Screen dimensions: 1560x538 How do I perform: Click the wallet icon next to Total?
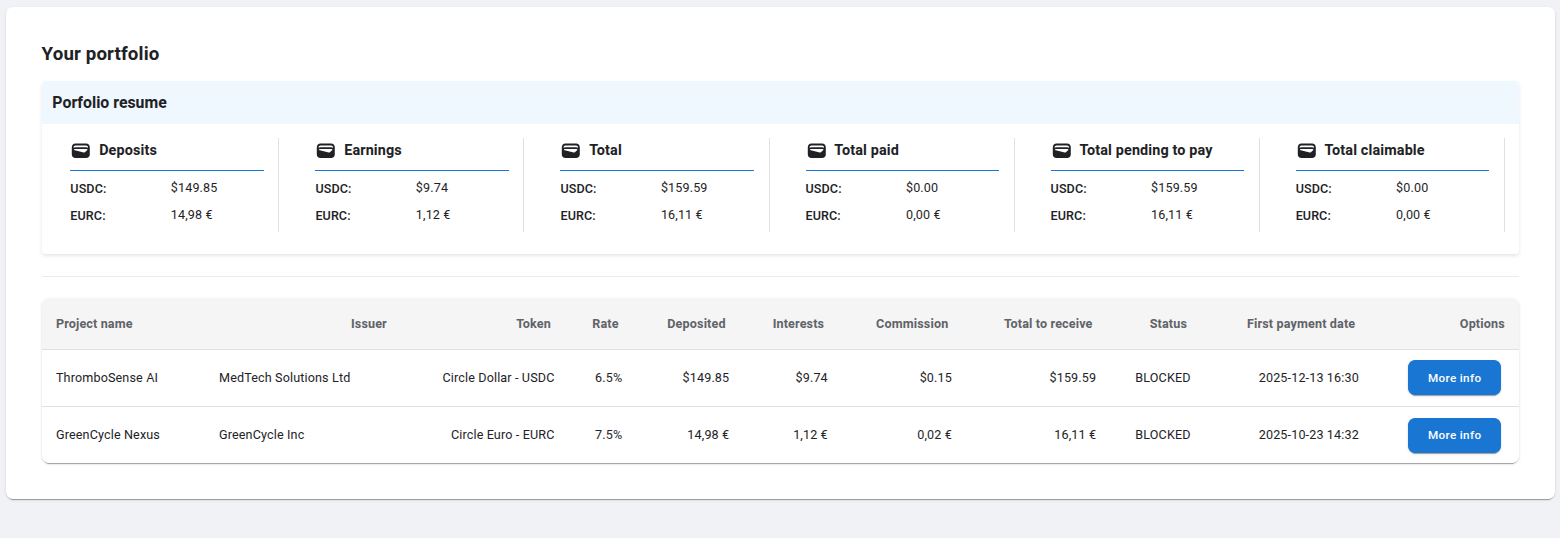click(x=570, y=151)
